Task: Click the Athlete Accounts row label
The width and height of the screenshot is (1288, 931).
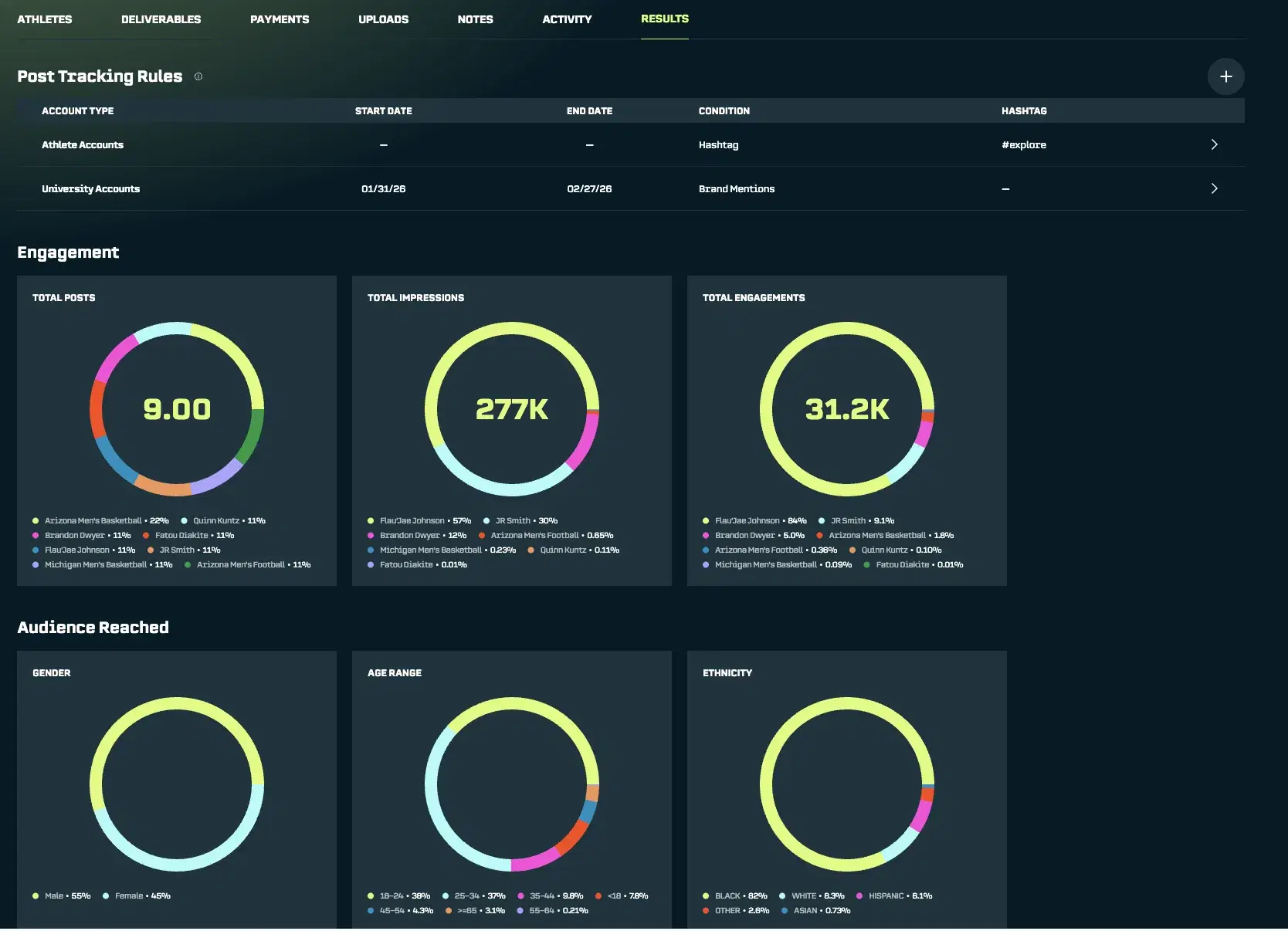Action: click(83, 144)
